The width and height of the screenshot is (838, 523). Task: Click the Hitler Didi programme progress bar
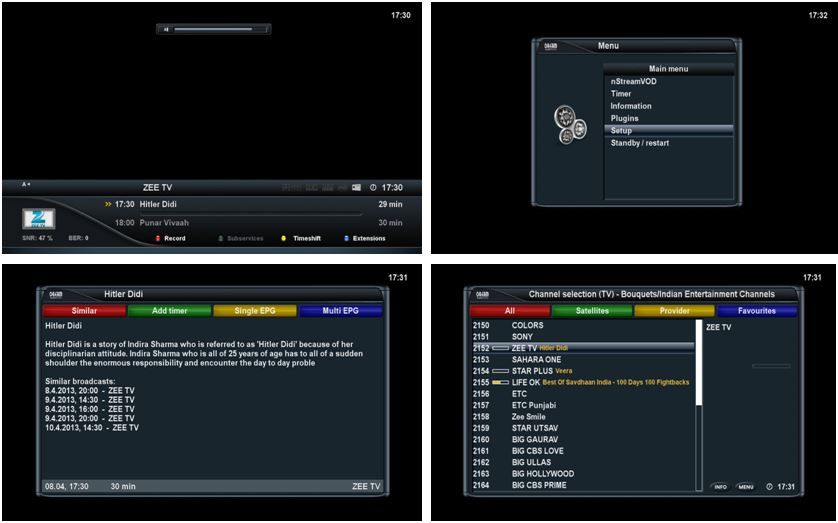(x=251, y=214)
